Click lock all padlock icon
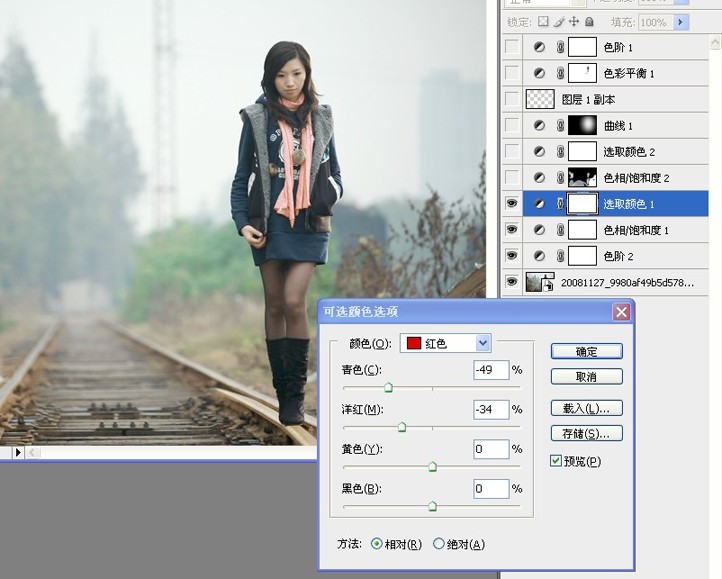 tap(589, 22)
